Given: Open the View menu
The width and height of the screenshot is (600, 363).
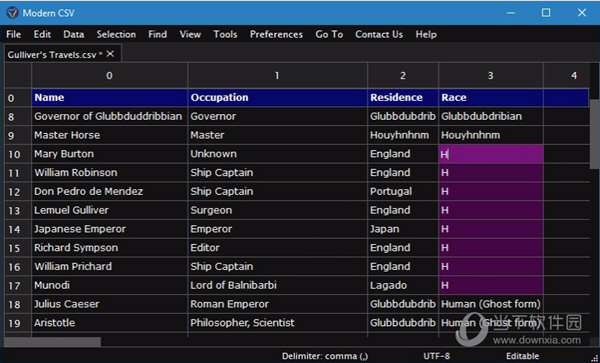Looking at the screenshot, I should [190, 34].
